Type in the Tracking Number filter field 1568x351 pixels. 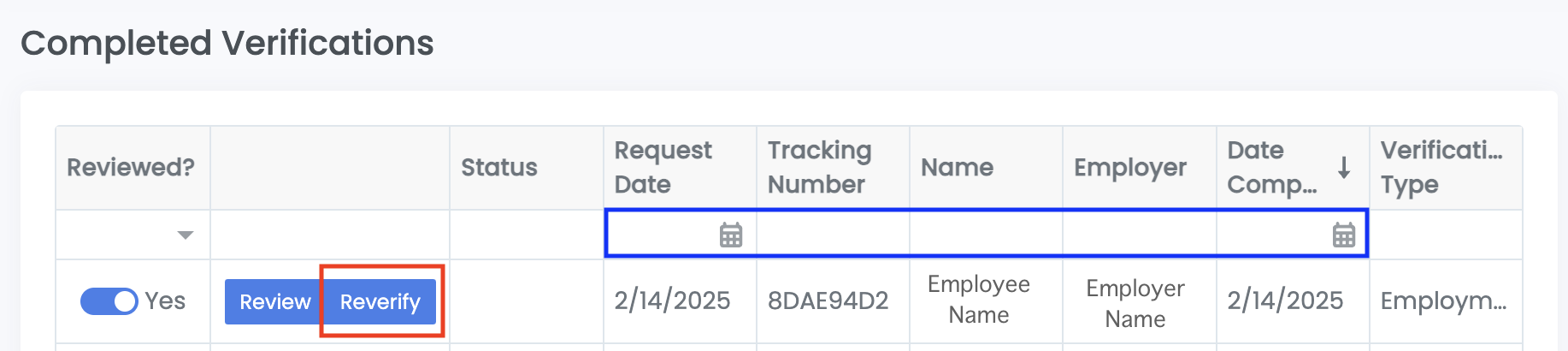[833, 234]
